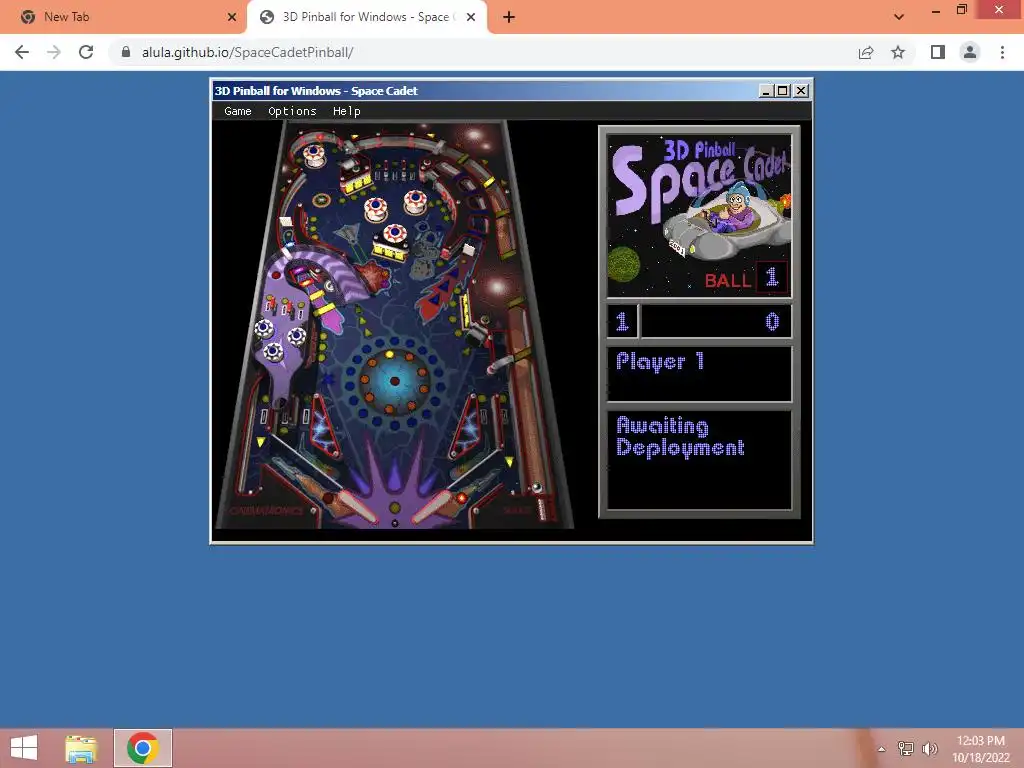This screenshot has height=768, width=1024.
Task: Bookmark this page with the star icon
Action: click(x=898, y=52)
